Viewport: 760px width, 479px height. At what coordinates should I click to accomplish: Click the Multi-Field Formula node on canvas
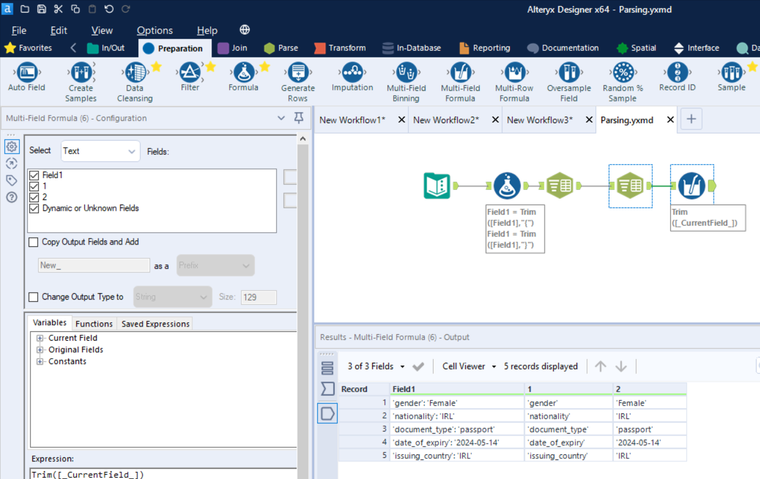point(692,186)
